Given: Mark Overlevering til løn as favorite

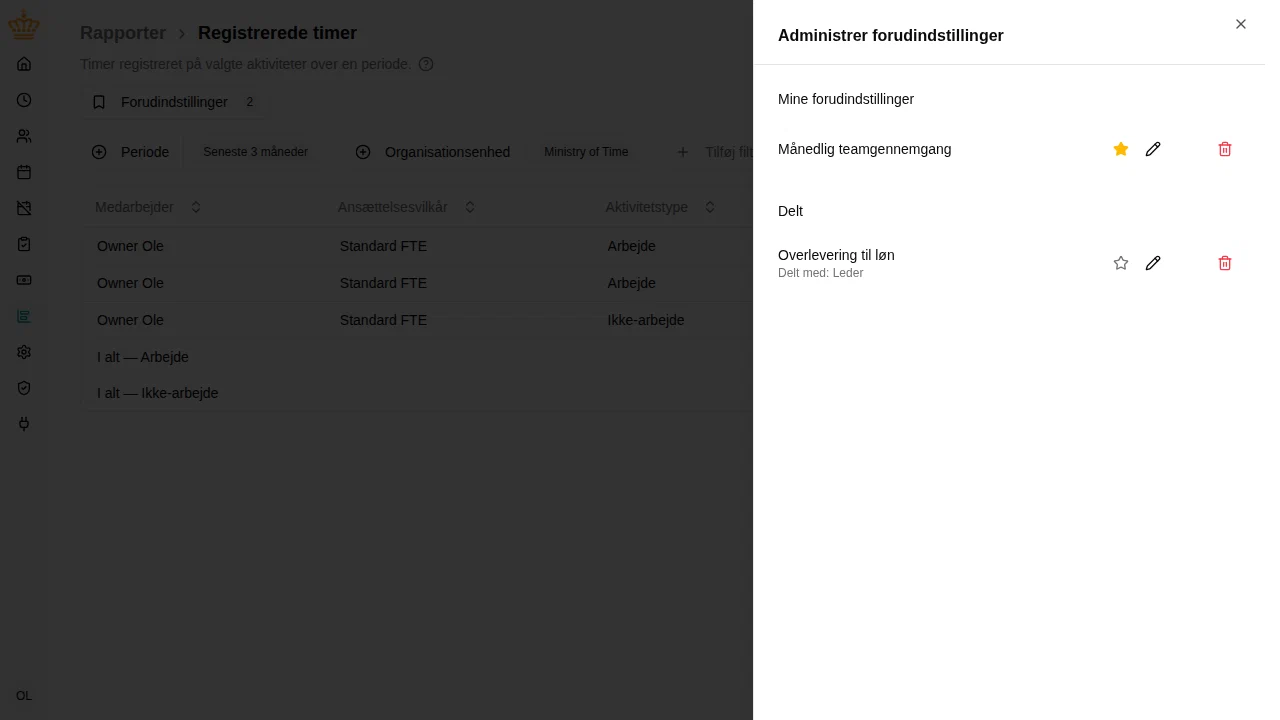Looking at the screenshot, I should [x=1121, y=263].
